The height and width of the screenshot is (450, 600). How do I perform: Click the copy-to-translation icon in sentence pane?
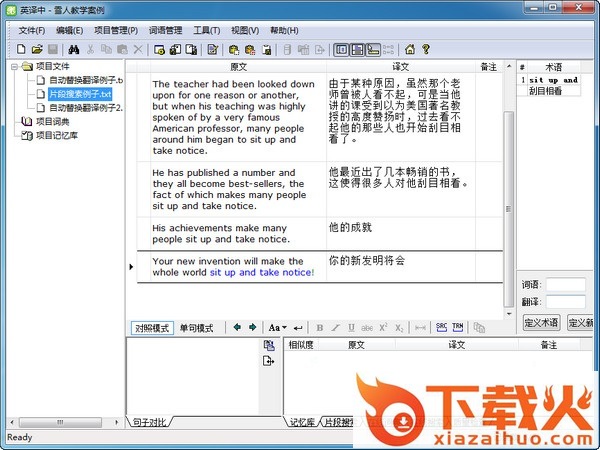tap(269, 346)
